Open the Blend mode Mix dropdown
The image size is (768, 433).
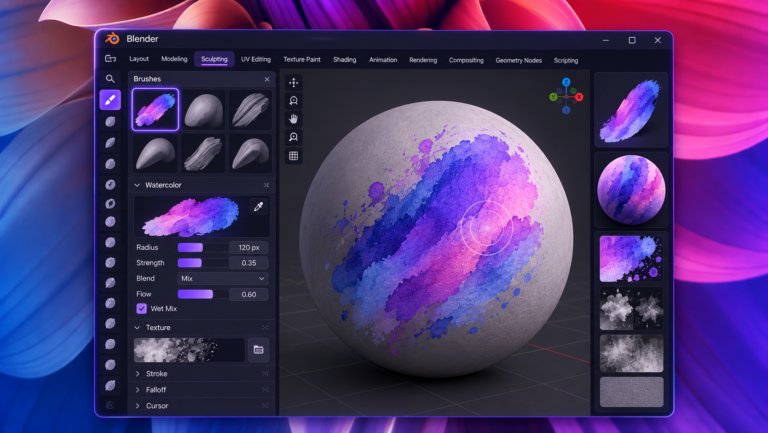tap(222, 278)
